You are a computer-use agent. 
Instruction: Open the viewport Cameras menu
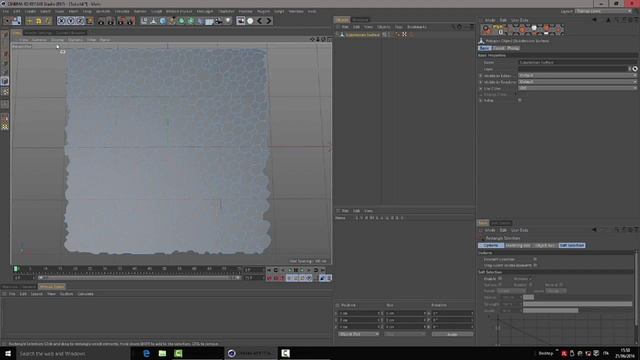click(x=39, y=40)
